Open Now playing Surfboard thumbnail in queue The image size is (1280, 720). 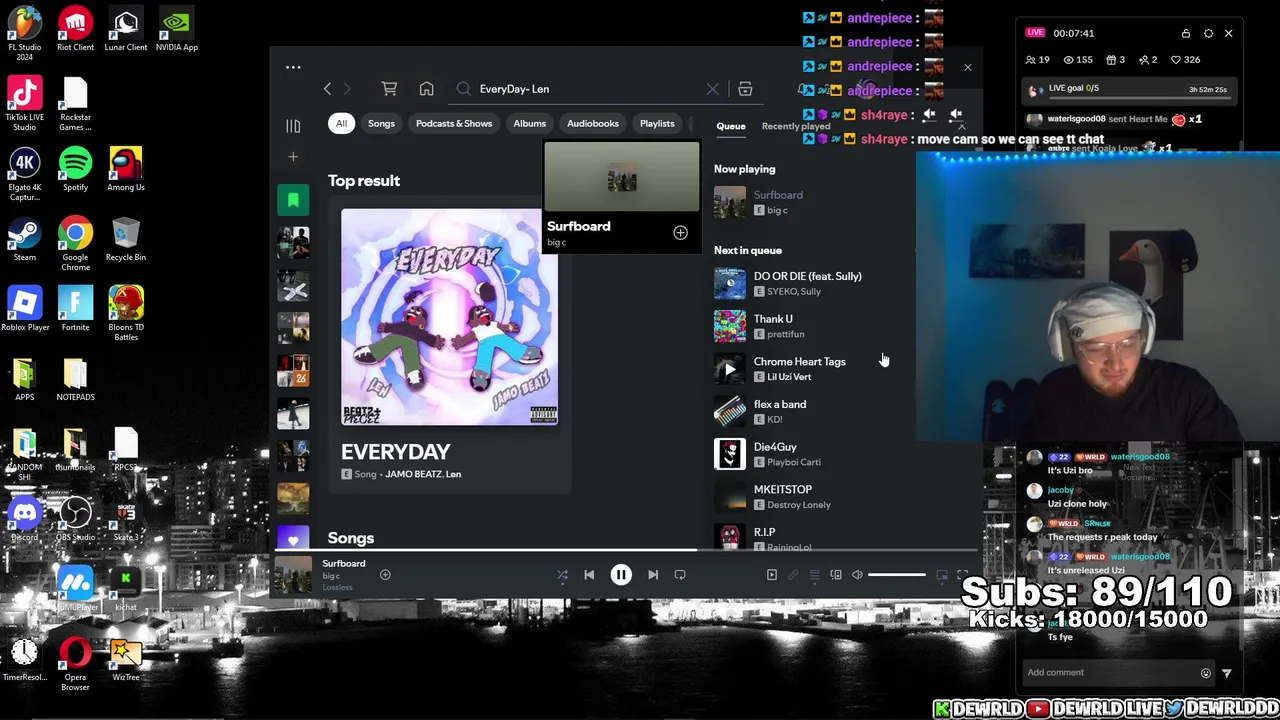click(x=730, y=202)
